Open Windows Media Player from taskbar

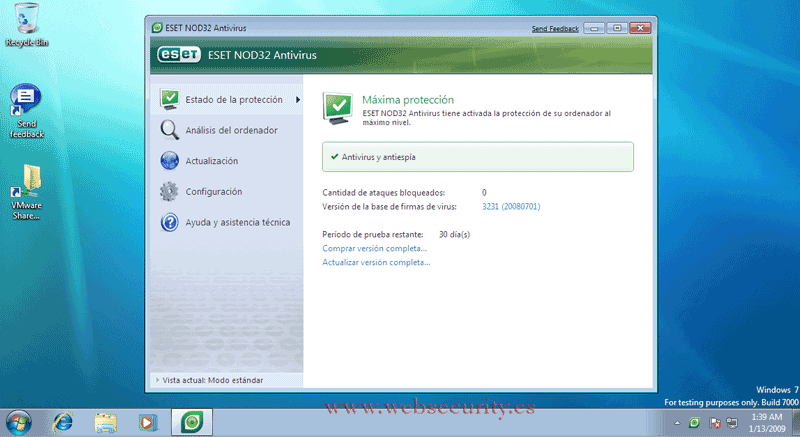coord(148,423)
